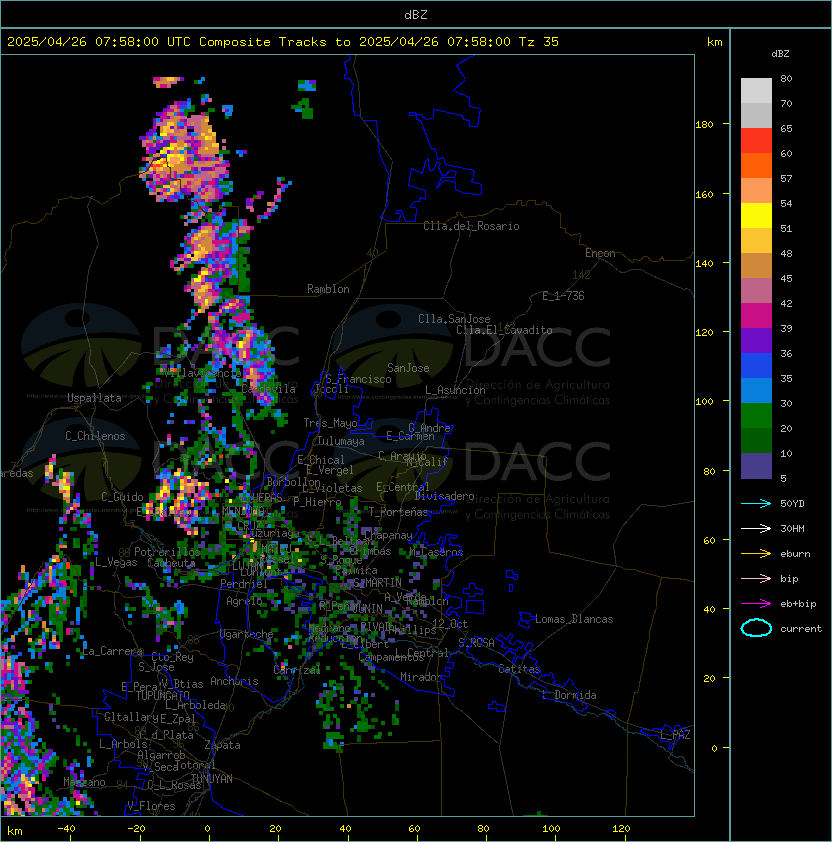
Task: Click the '180' km tick on right axis
Action: (704, 125)
